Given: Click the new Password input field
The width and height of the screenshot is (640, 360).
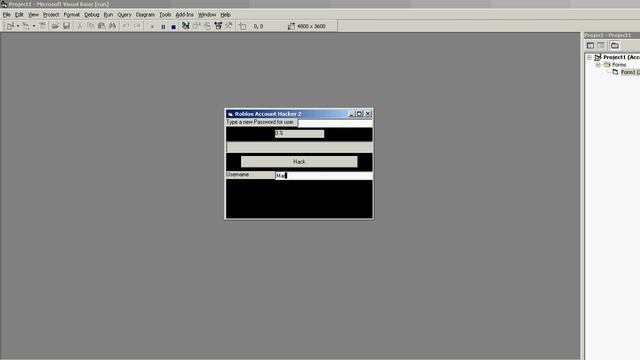Looking at the screenshot, I should click(x=335, y=123).
